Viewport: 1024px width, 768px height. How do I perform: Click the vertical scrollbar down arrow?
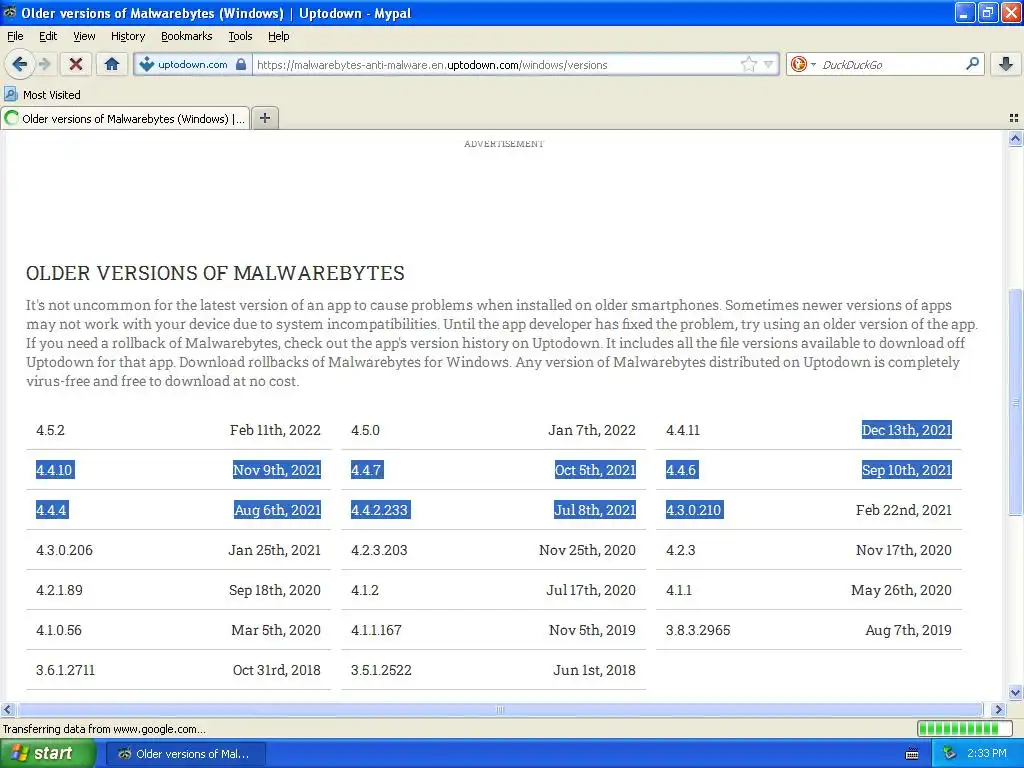tap(1015, 692)
